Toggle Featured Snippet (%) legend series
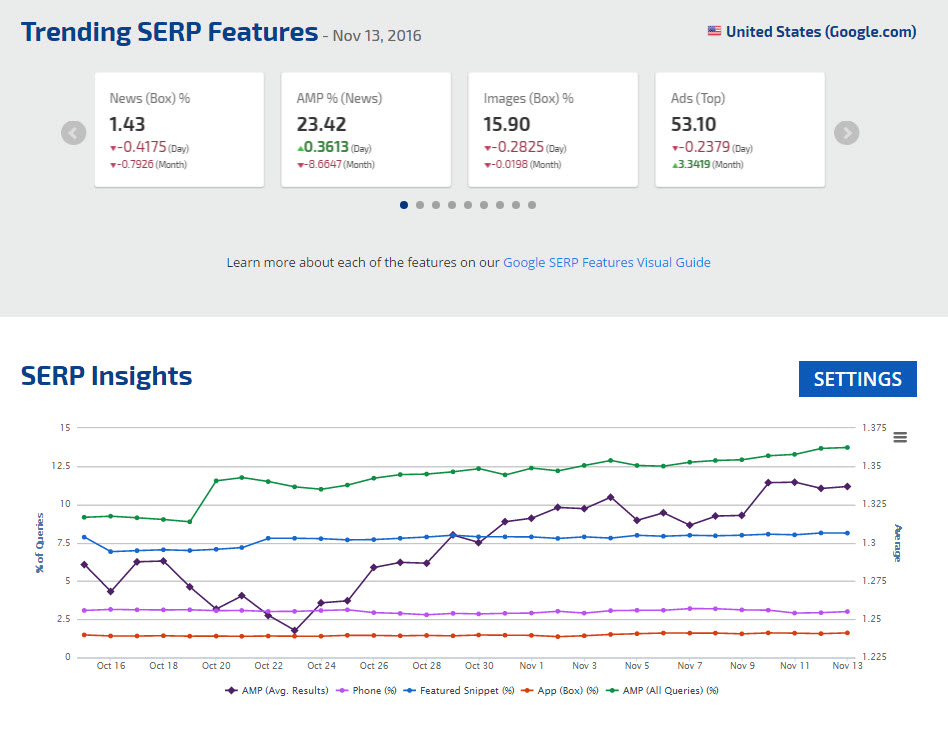Image resolution: width=948 pixels, height=733 pixels. (x=460, y=690)
